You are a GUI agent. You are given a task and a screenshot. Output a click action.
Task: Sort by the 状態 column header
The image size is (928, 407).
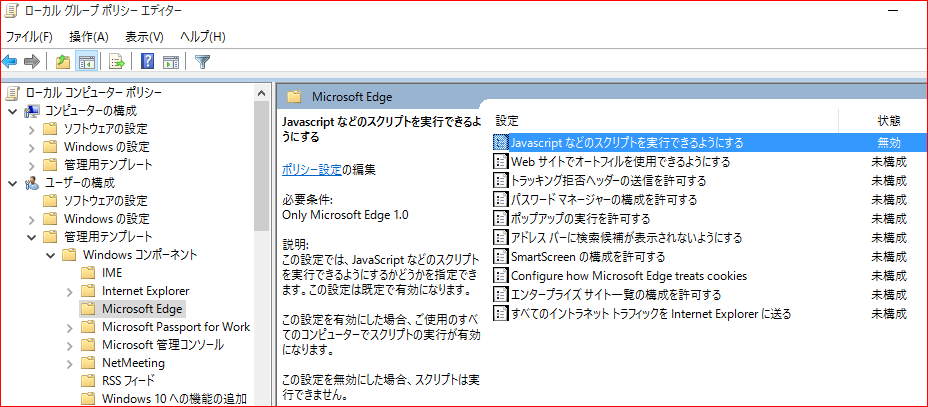(888, 121)
